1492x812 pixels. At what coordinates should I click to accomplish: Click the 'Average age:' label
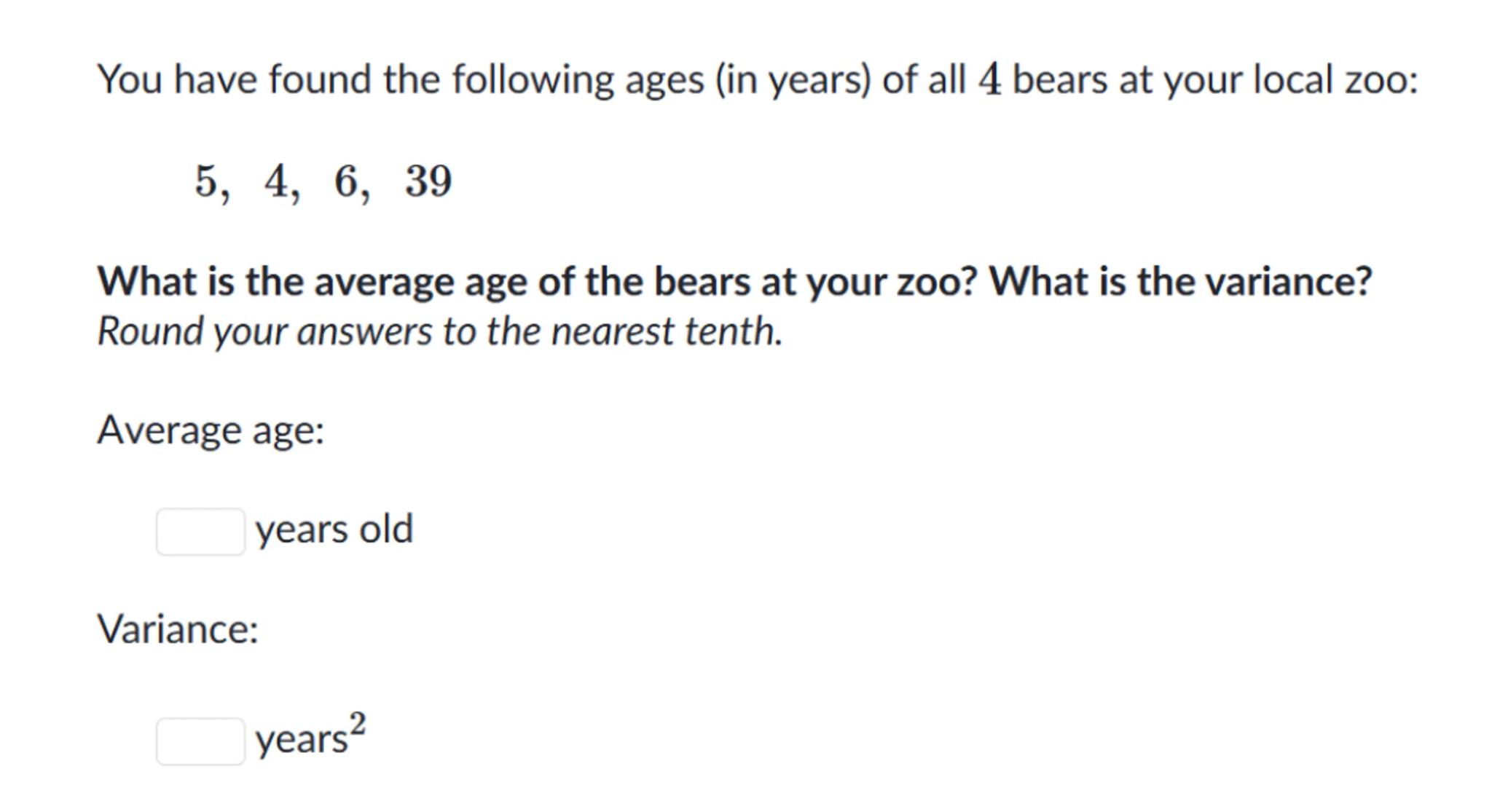pos(211,430)
